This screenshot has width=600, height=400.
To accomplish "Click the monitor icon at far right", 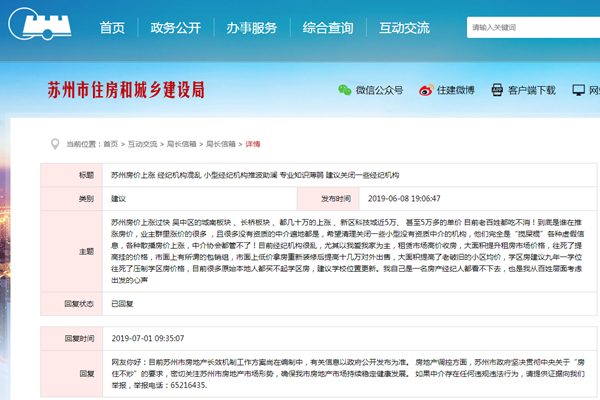I will [x=577, y=89].
